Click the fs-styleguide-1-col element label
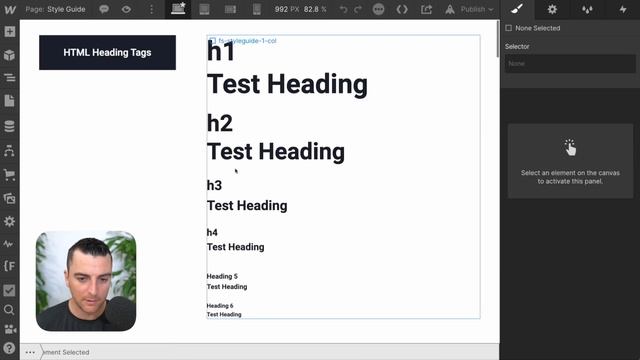 point(243,41)
